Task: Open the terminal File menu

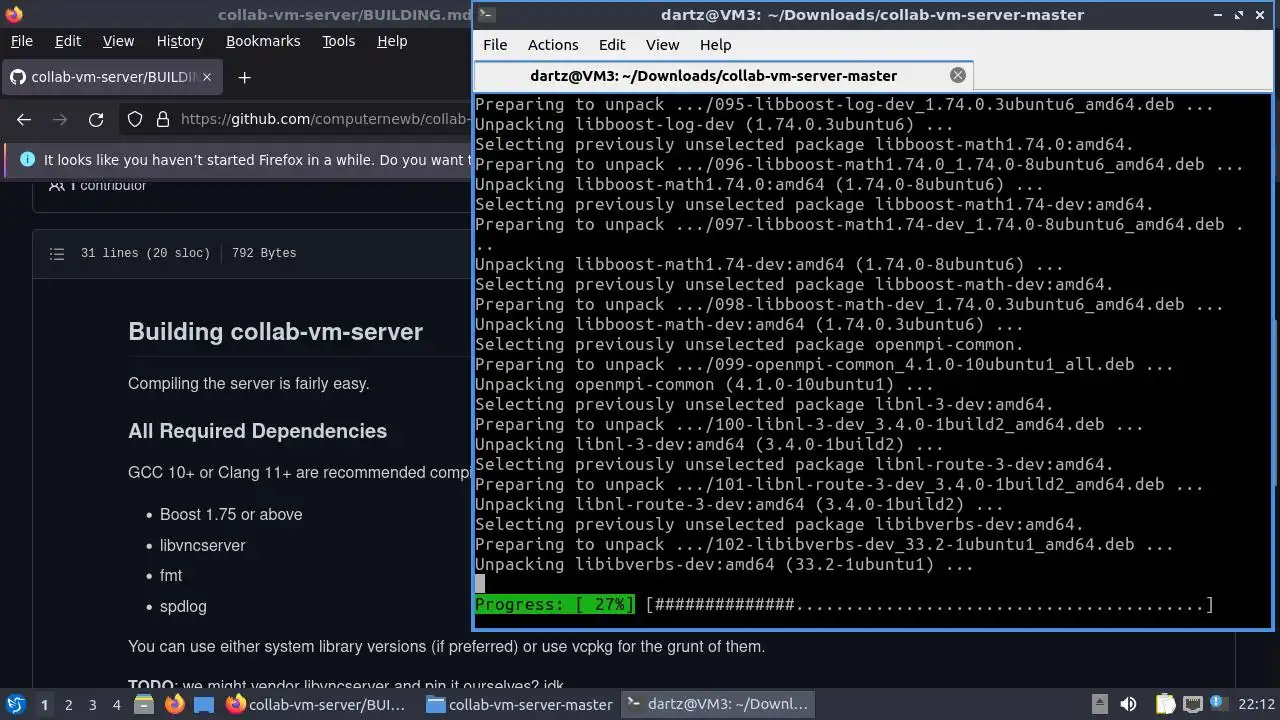Action: click(495, 45)
